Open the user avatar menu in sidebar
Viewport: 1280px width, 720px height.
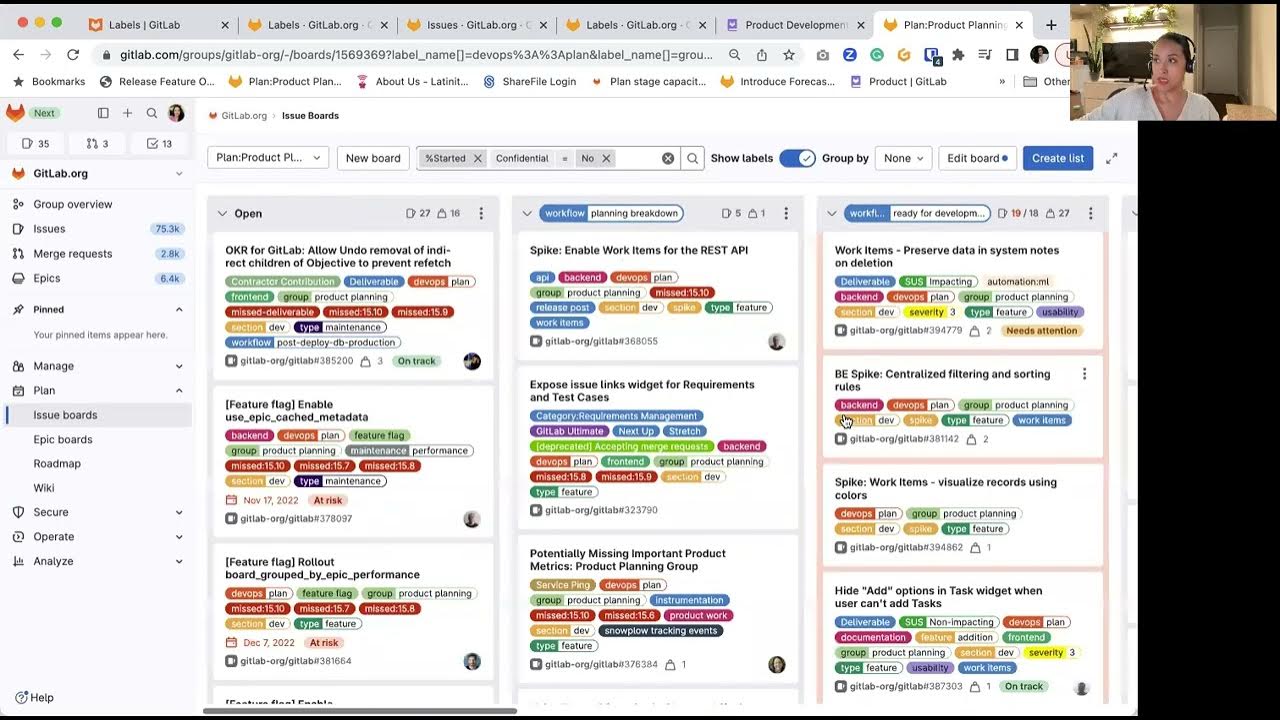176,114
